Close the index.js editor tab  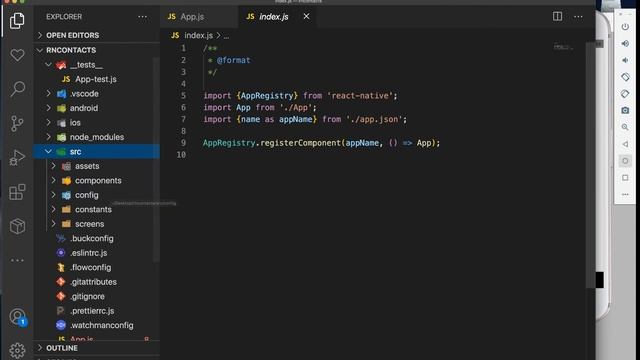(306, 16)
